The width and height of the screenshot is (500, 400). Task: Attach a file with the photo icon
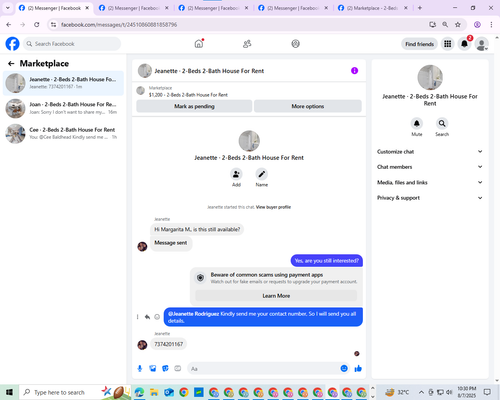coord(153,368)
